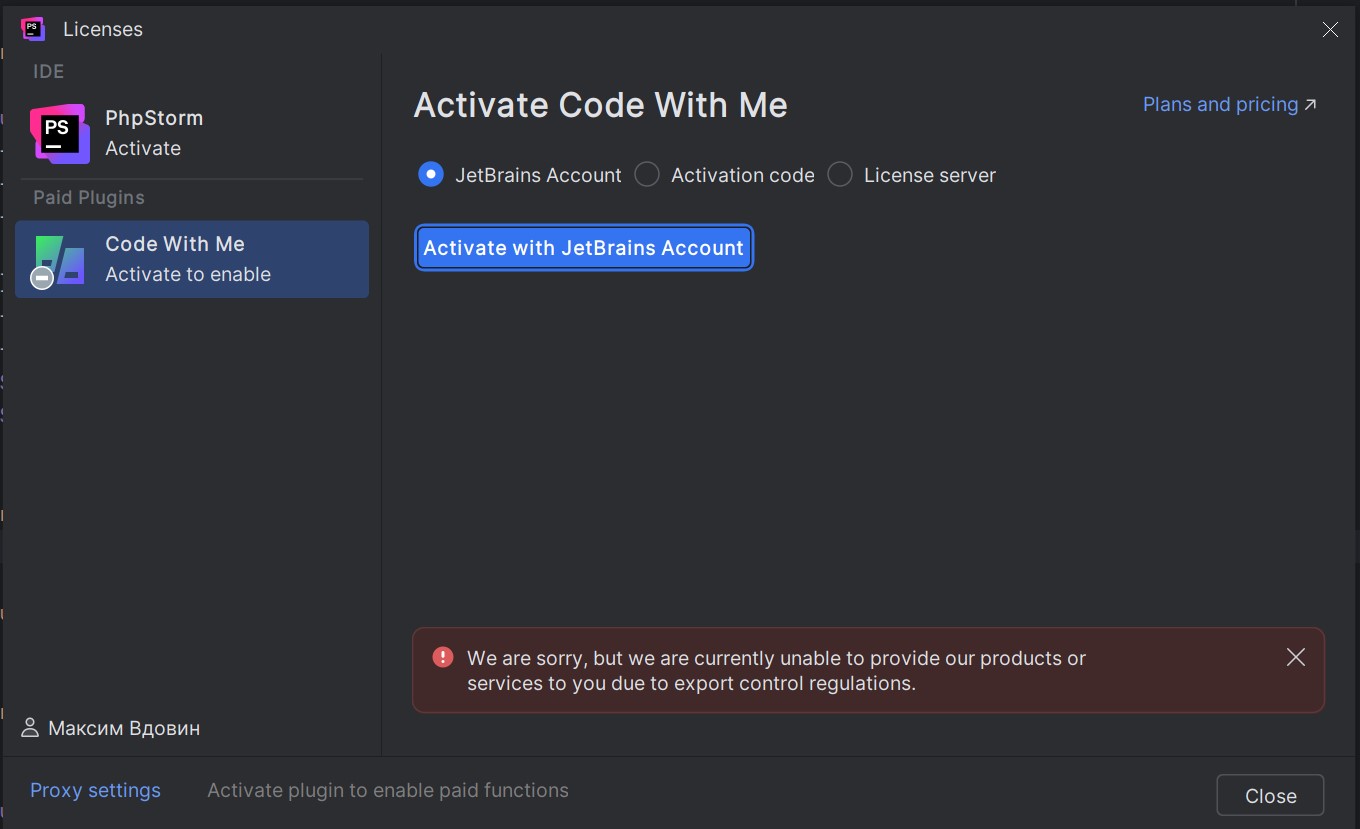Close the Licenses dialog window with X
Image resolution: width=1360 pixels, height=829 pixels.
[x=1330, y=30]
